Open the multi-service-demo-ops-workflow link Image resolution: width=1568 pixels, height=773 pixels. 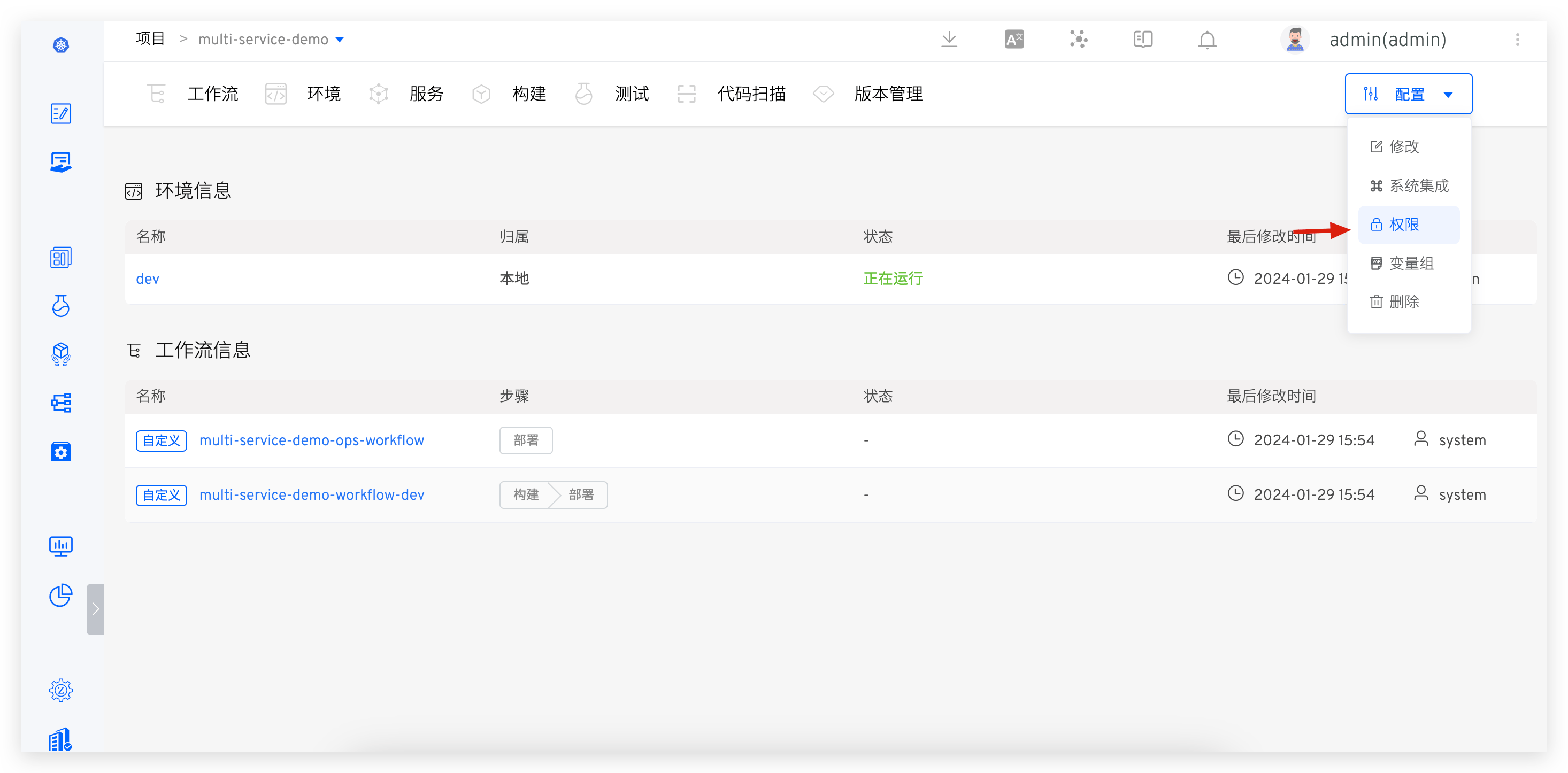click(x=312, y=439)
